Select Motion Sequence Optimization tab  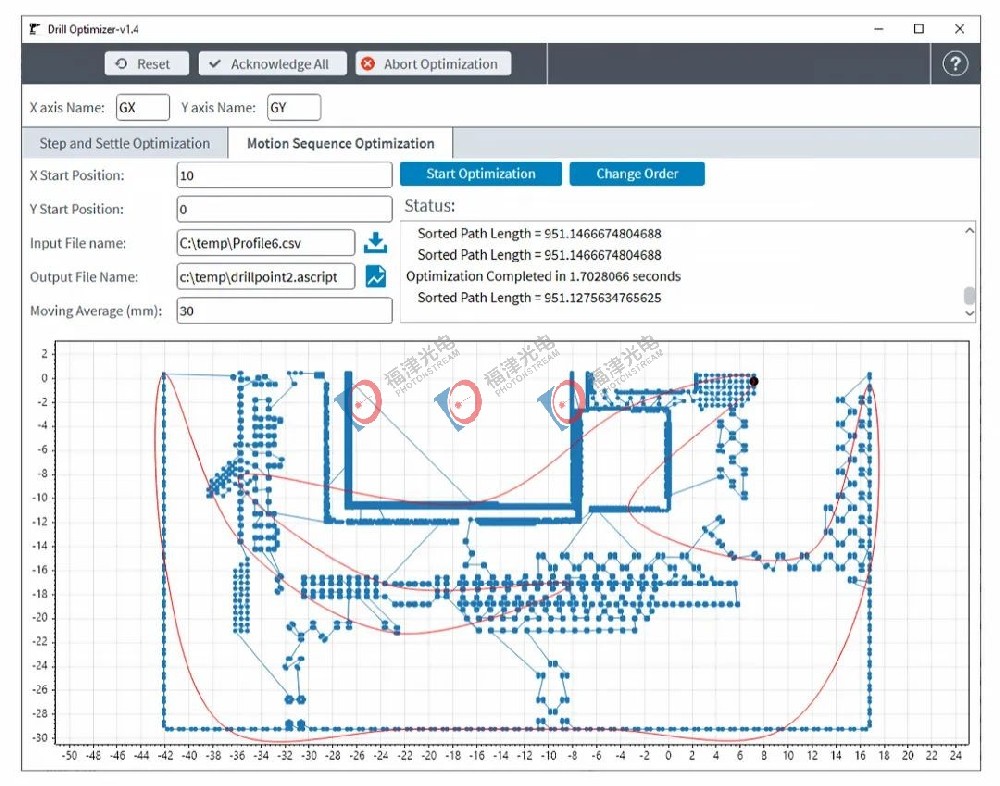tap(341, 144)
